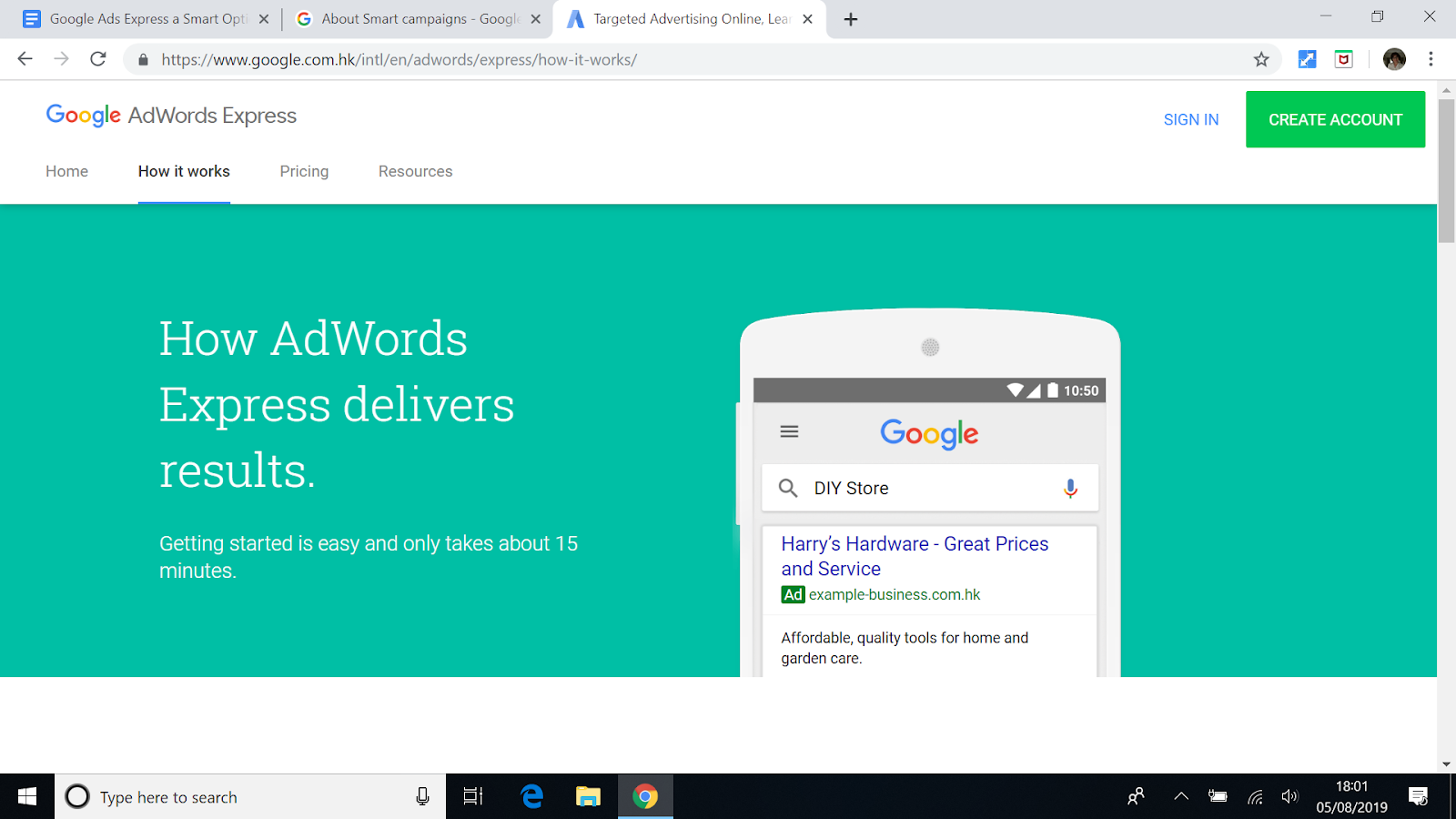Click the volume speaker icon
Image resolution: width=1456 pixels, height=819 pixels.
click(x=1289, y=797)
